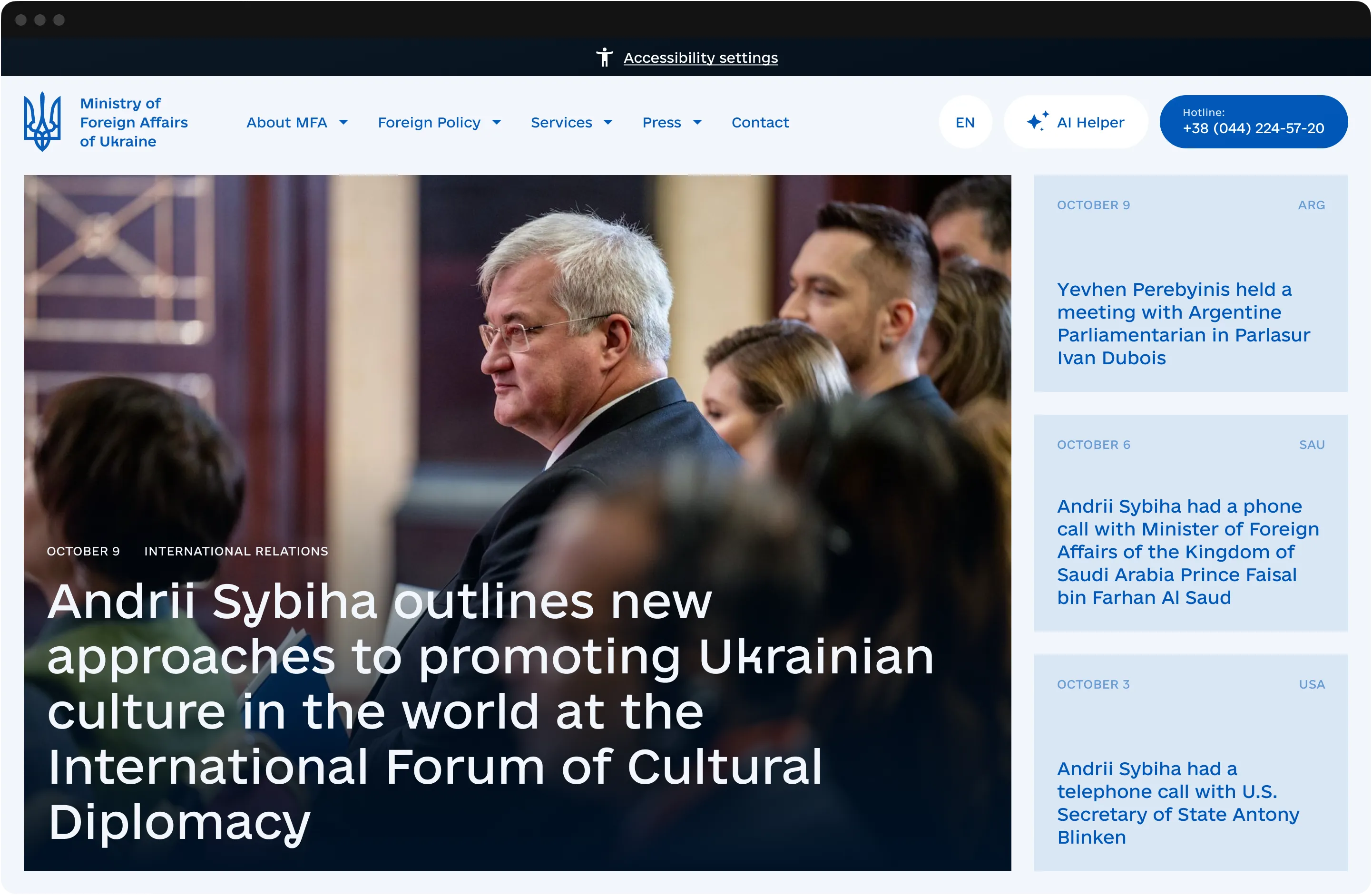1372x895 pixels.
Task: Open the Saudi Arabia phone call article
Action: pyautogui.click(x=1187, y=552)
